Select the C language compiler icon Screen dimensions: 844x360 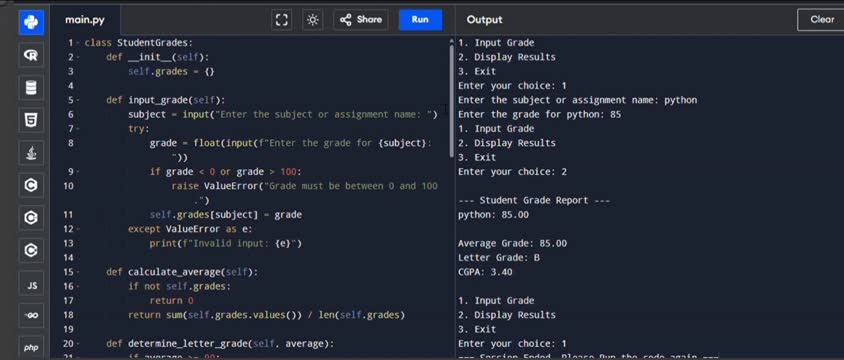click(x=31, y=186)
